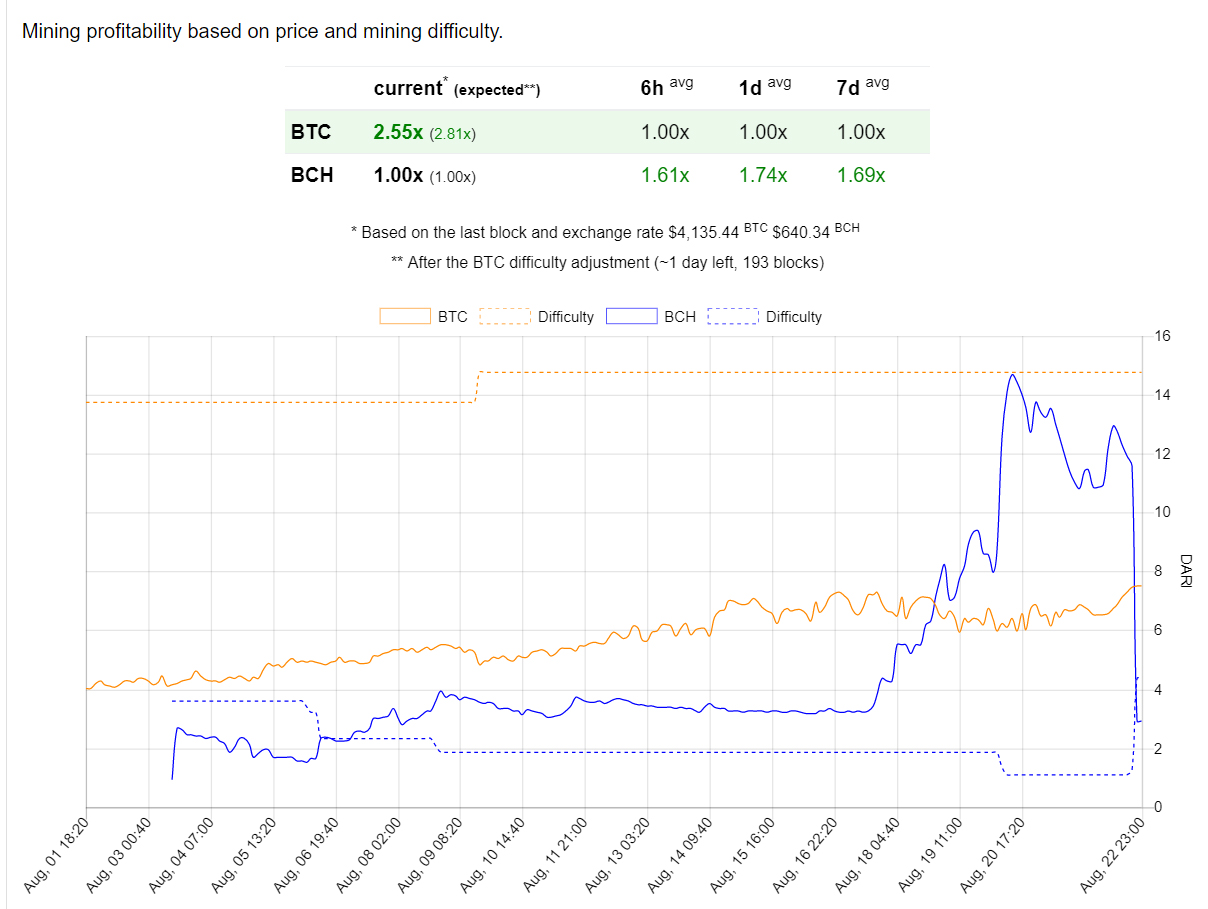Click the BTC legend label text
This screenshot has height=909, width=1208.
pos(452,317)
